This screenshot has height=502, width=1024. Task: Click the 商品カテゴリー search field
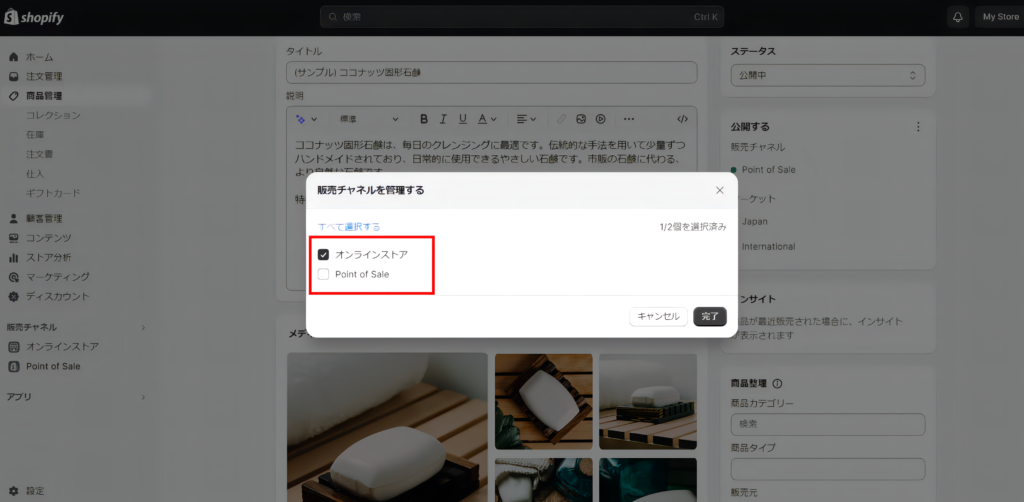(827, 424)
